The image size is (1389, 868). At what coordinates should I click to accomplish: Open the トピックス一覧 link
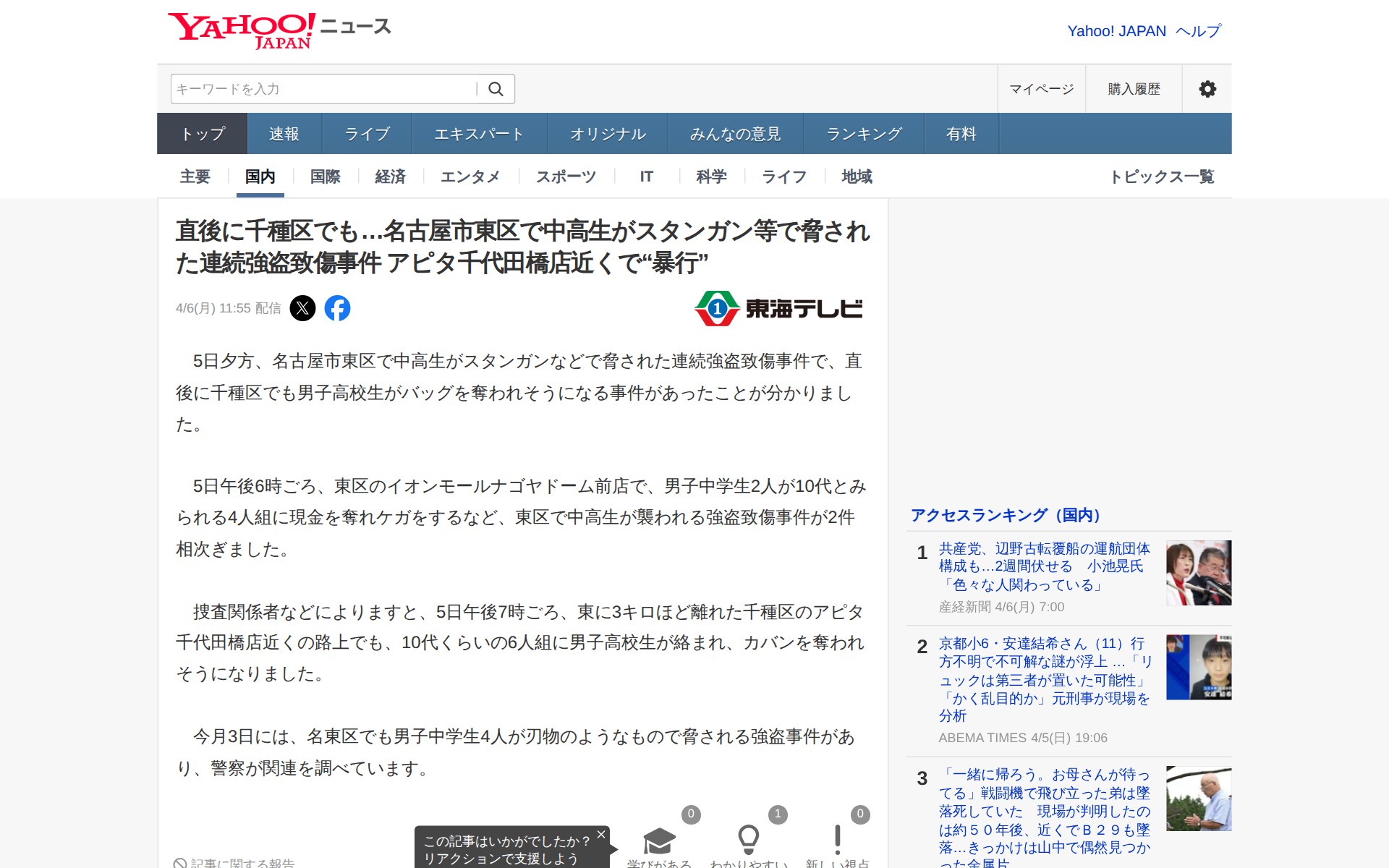(x=1162, y=176)
